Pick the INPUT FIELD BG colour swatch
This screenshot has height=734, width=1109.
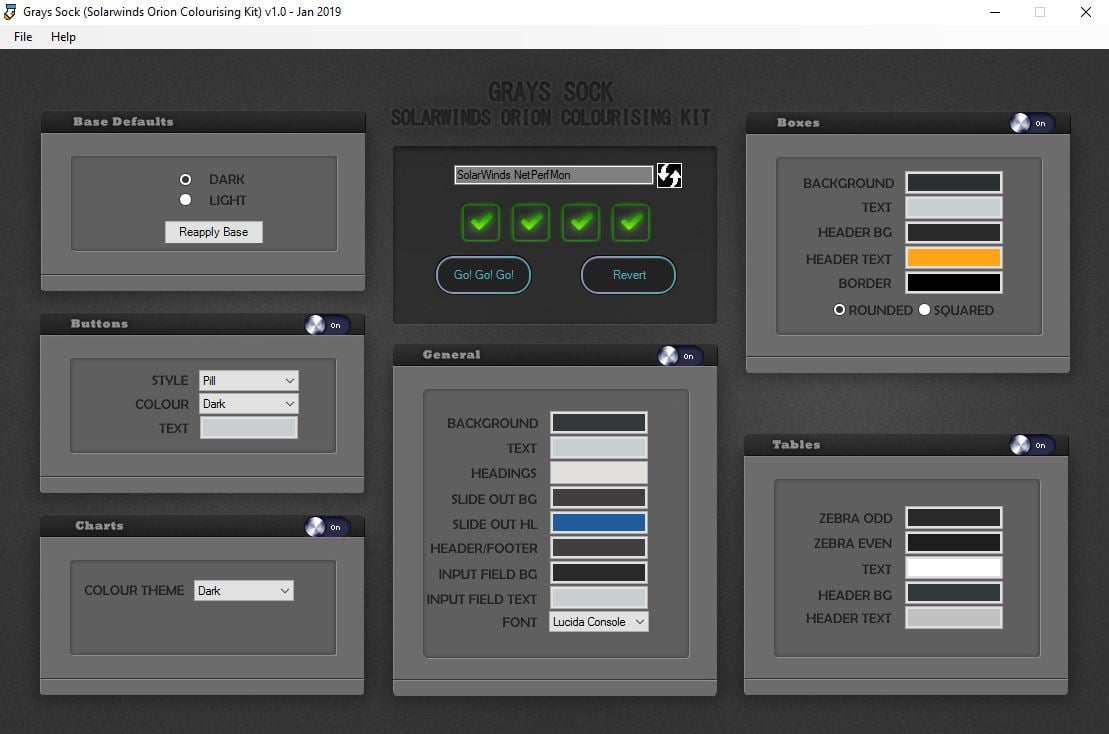(599, 573)
